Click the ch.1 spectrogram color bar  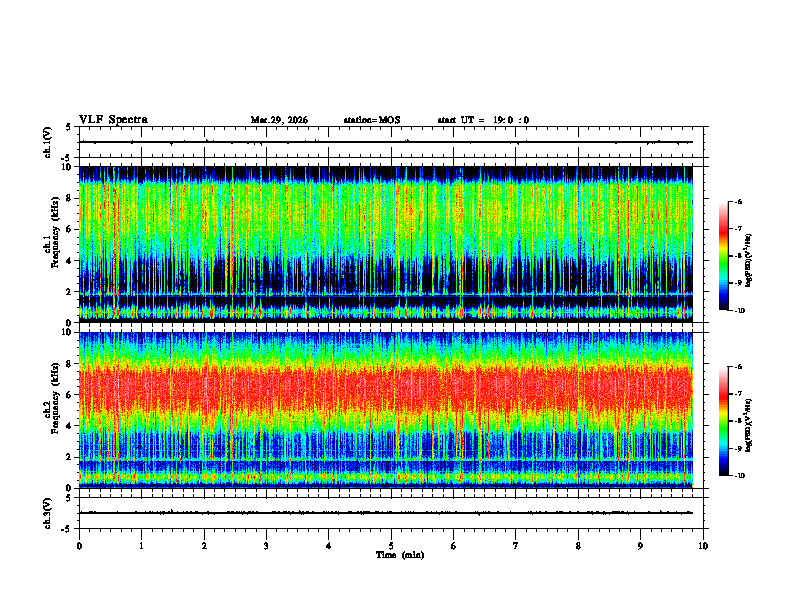pyautogui.click(x=724, y=256)
